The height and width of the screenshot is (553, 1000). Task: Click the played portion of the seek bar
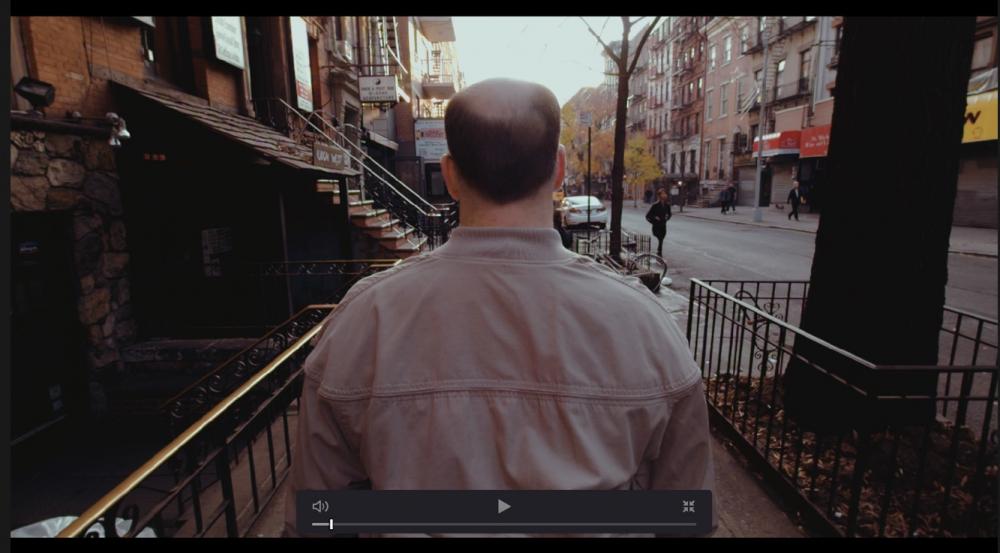320,524
